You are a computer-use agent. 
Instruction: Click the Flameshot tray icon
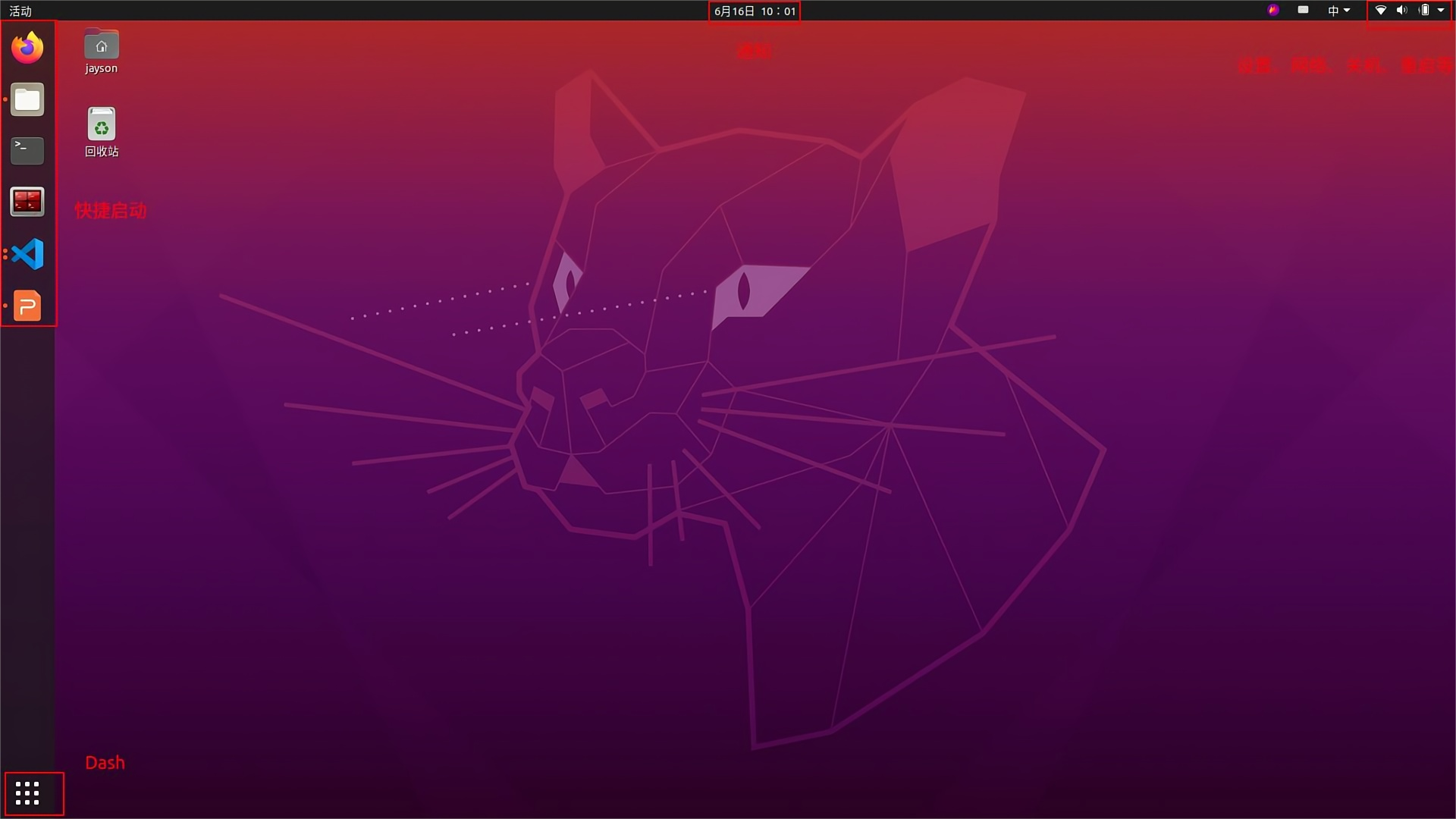pos(1273,11)
